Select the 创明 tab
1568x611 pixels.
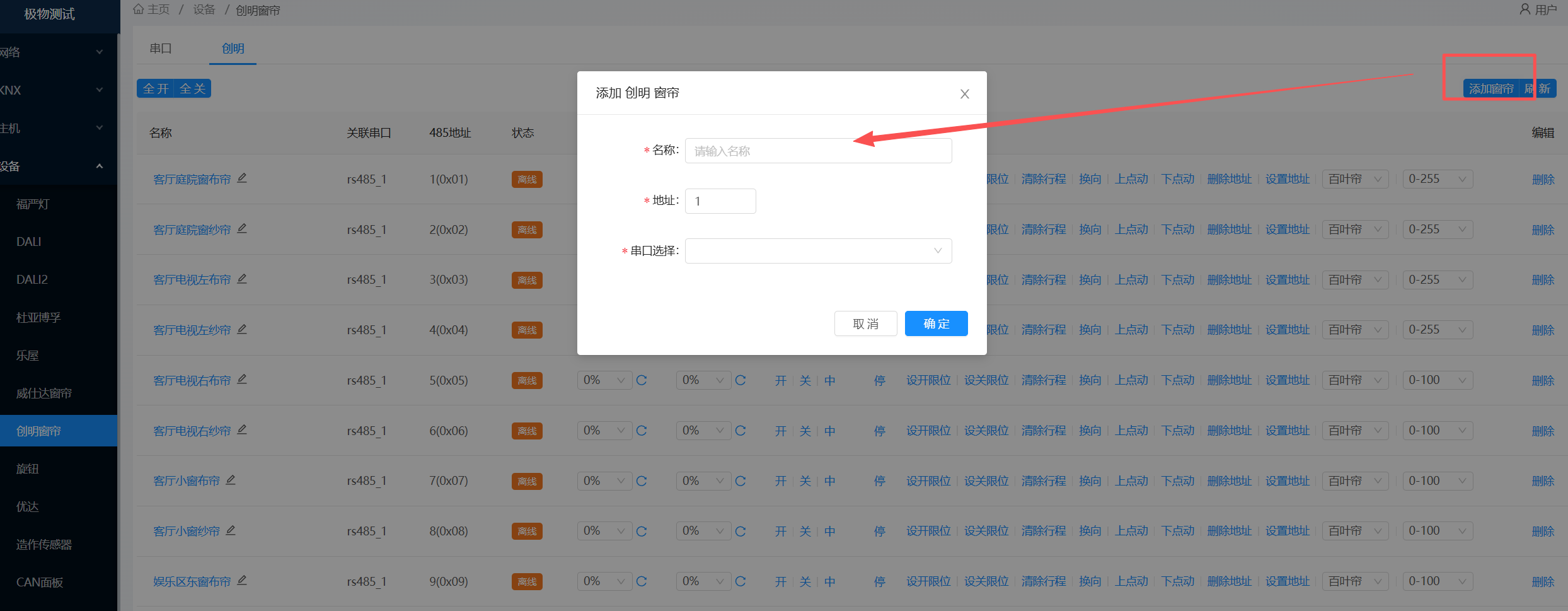233,49
